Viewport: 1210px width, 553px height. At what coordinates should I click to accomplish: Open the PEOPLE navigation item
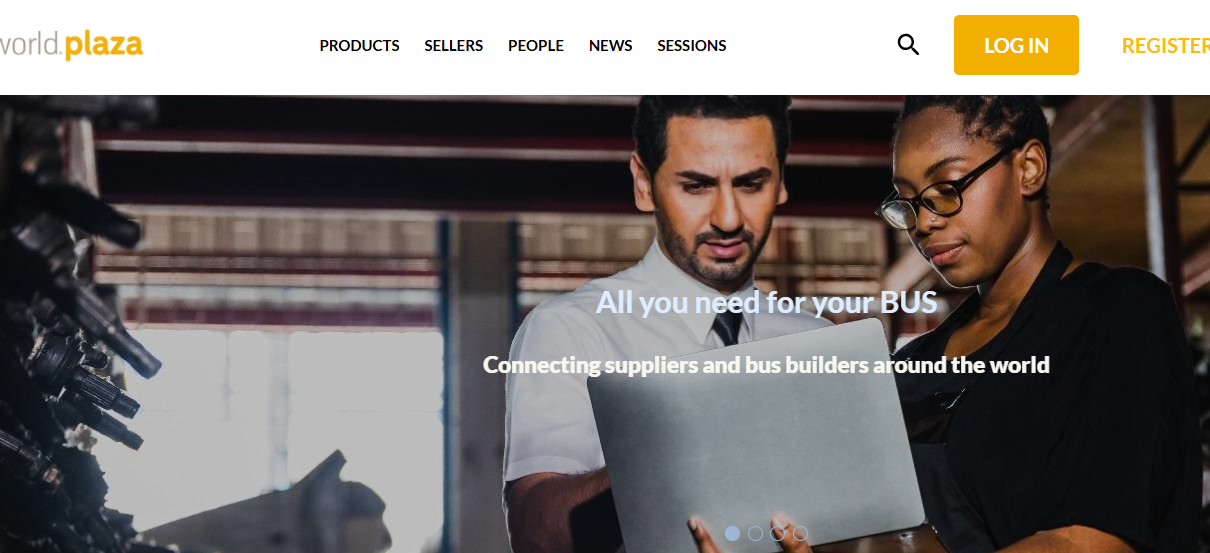coord(536,46)
